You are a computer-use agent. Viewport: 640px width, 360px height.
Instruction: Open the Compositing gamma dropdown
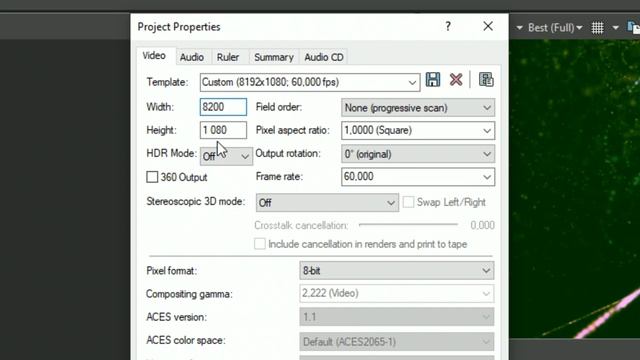396,293
